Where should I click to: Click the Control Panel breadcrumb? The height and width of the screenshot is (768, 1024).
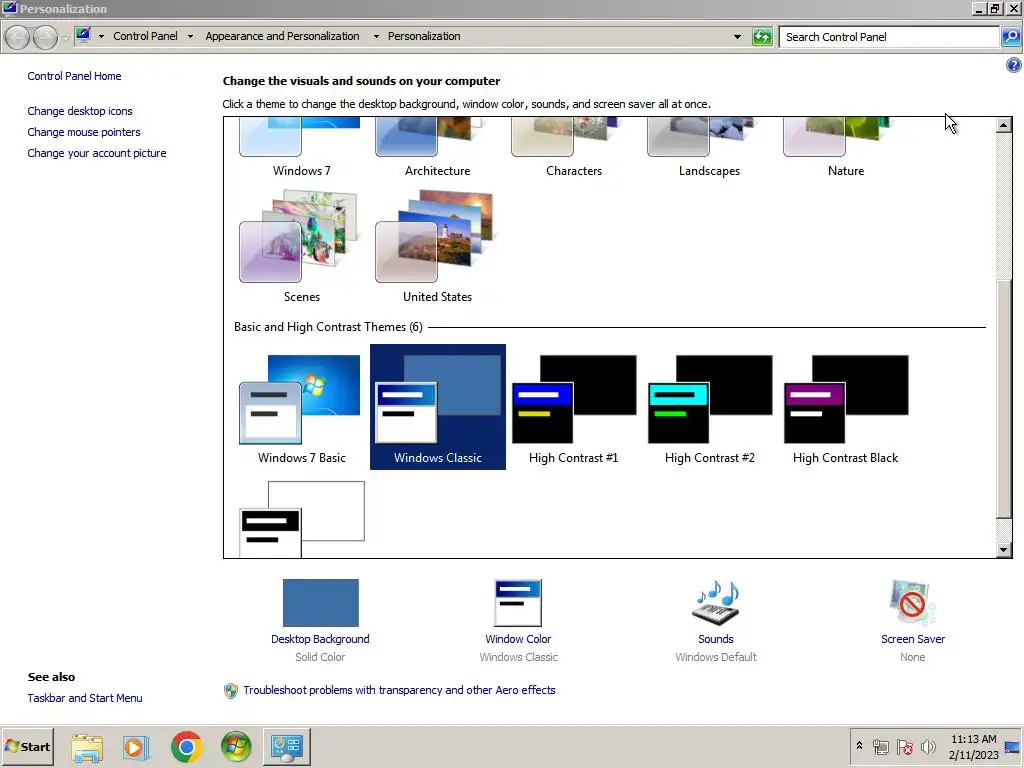(x=145, y=36)
